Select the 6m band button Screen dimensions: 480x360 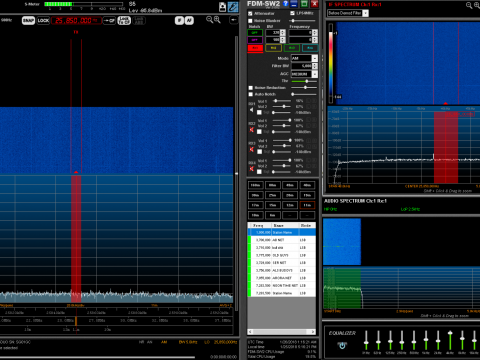pyautogui.click(x=273, y=215)
